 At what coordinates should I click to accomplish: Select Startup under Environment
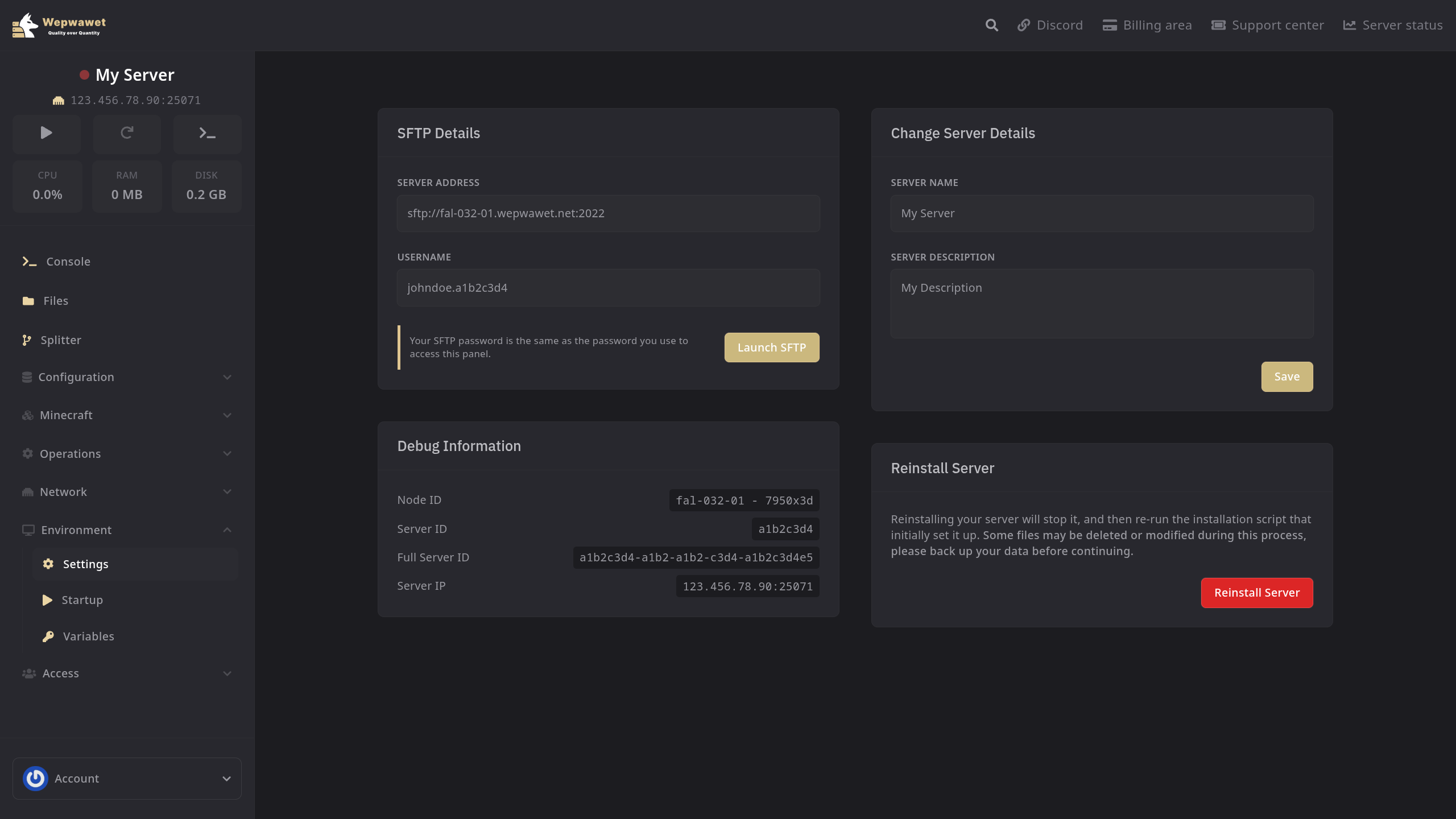[82, 600]
